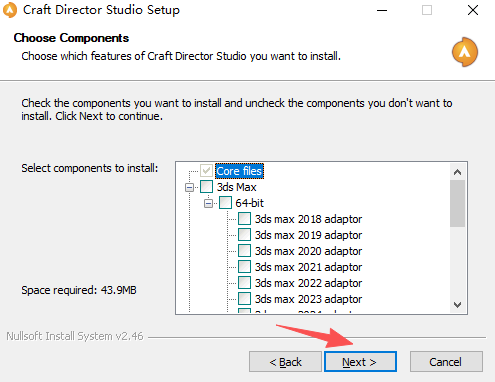Cancel the Craft Director Studio setup

(x=446, y=361)
